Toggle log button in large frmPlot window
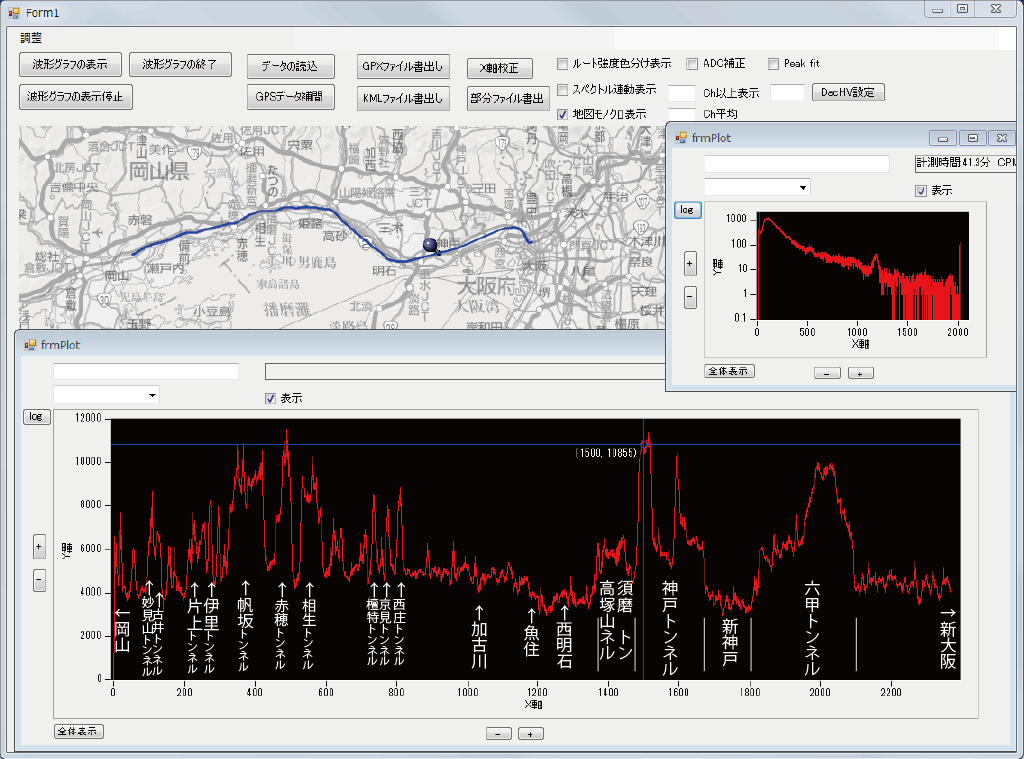This screenshot has width=1024, height=759. [x=36, y=416]
